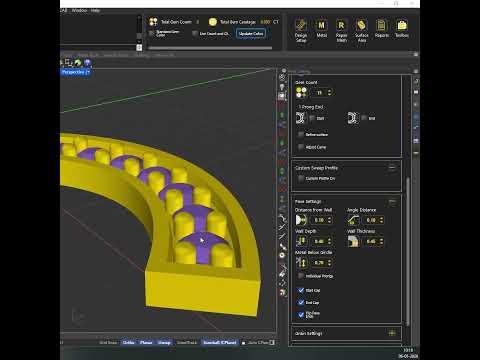This screenshot has width=480, height=360.
Task: Click the Wall Thickness icon
Action: point(353,241)
